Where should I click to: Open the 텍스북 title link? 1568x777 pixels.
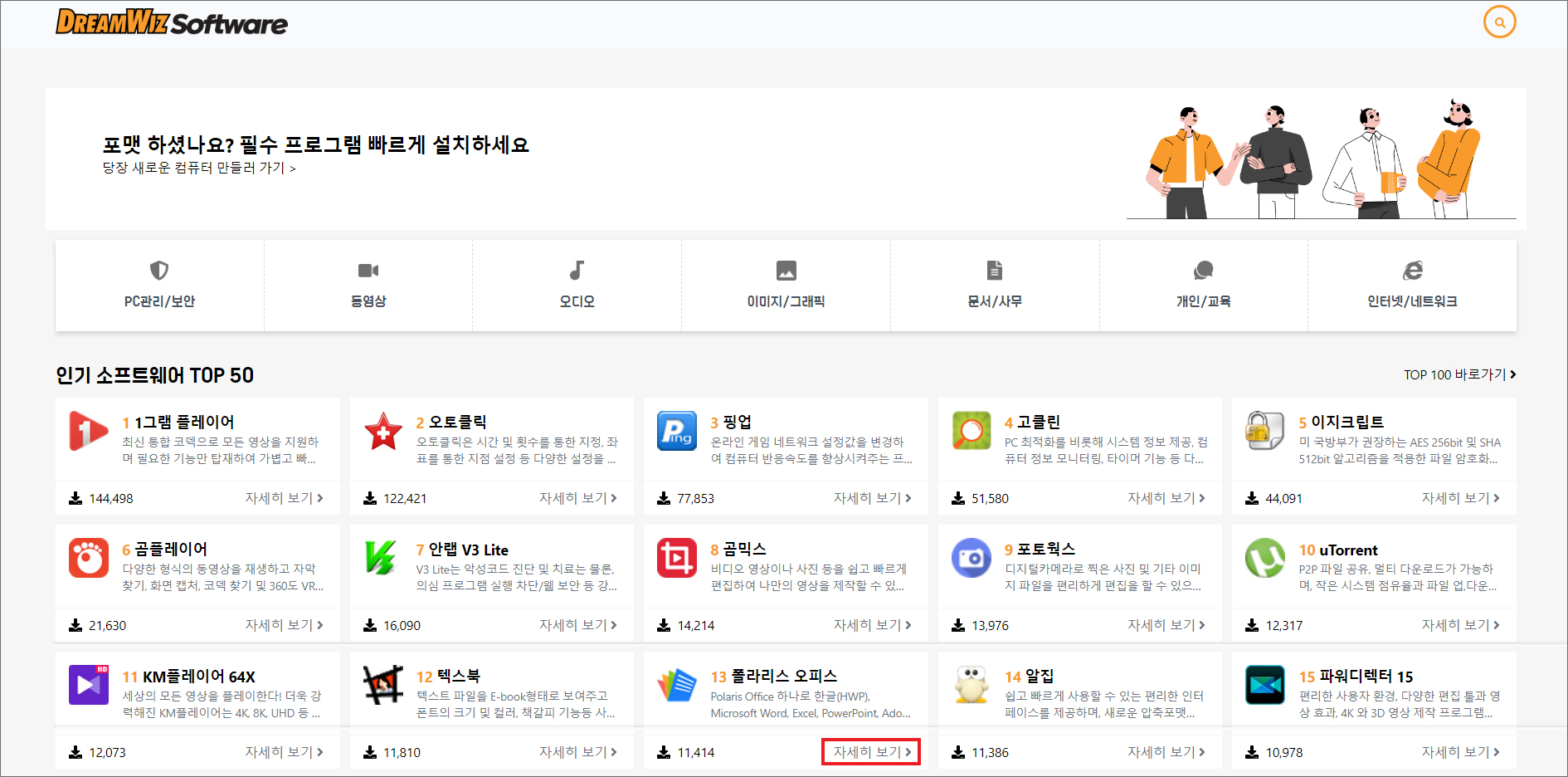point(448,677)
